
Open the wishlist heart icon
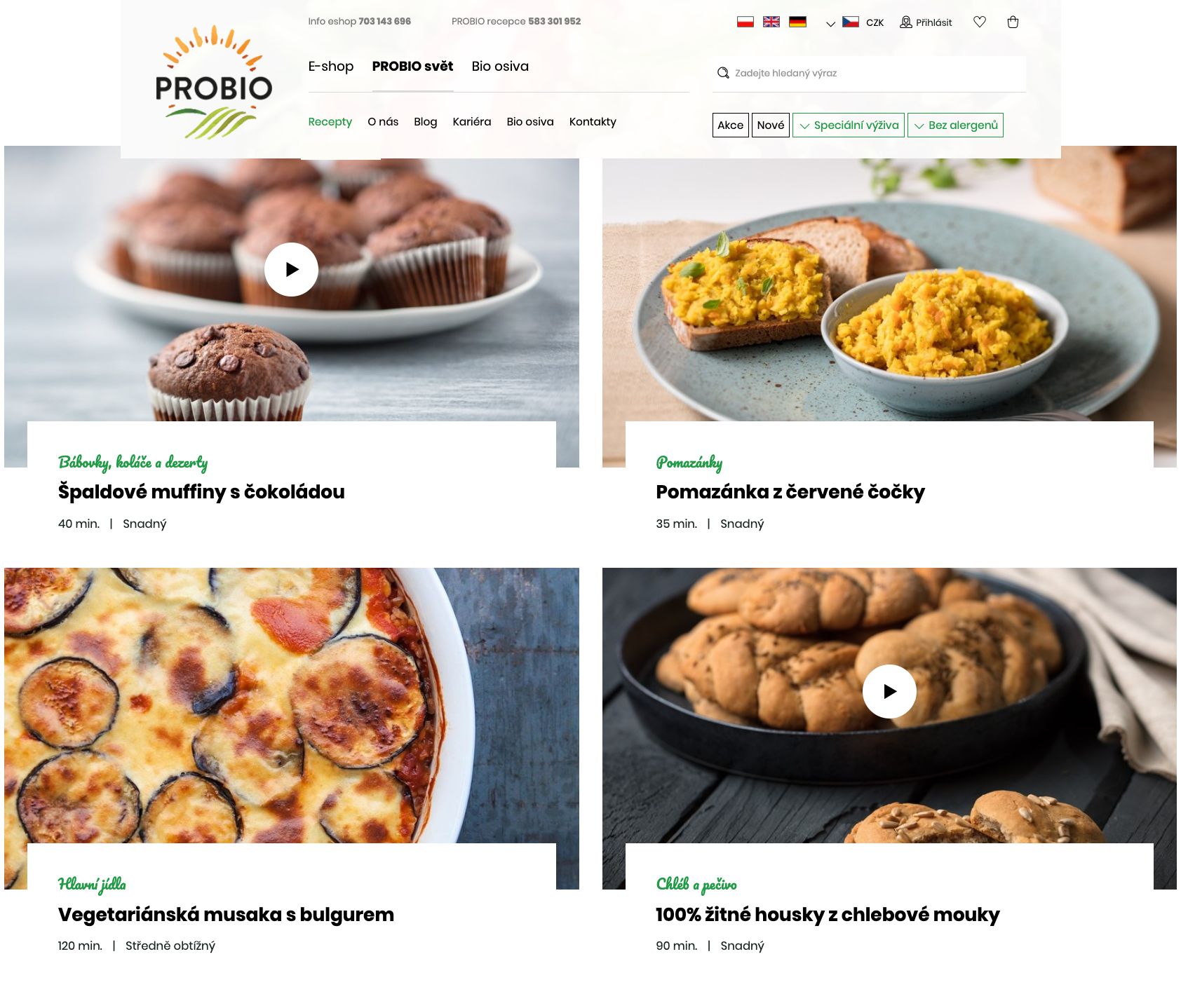pos(980,22)
